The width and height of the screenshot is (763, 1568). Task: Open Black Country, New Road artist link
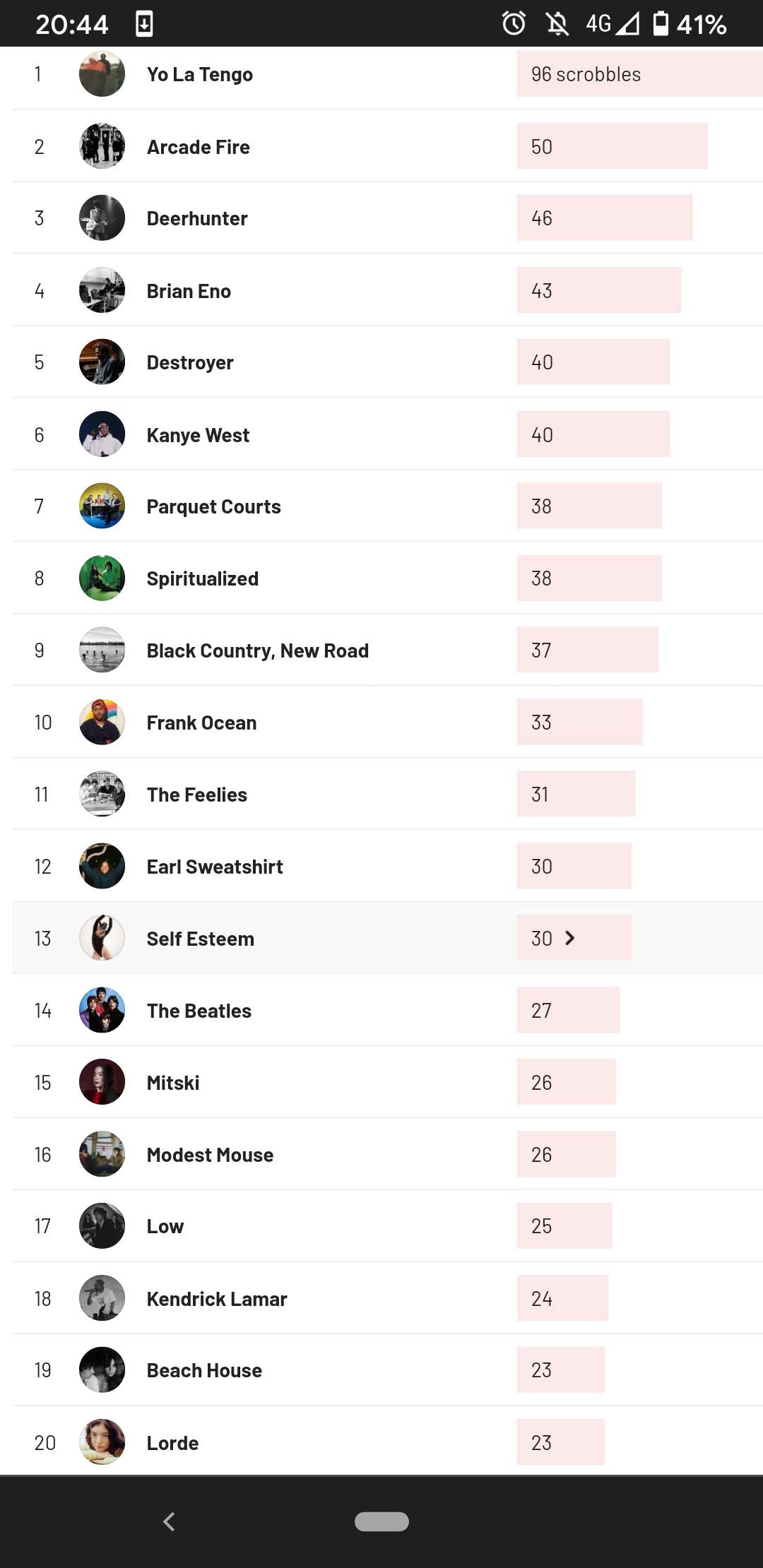click(258, 651)
